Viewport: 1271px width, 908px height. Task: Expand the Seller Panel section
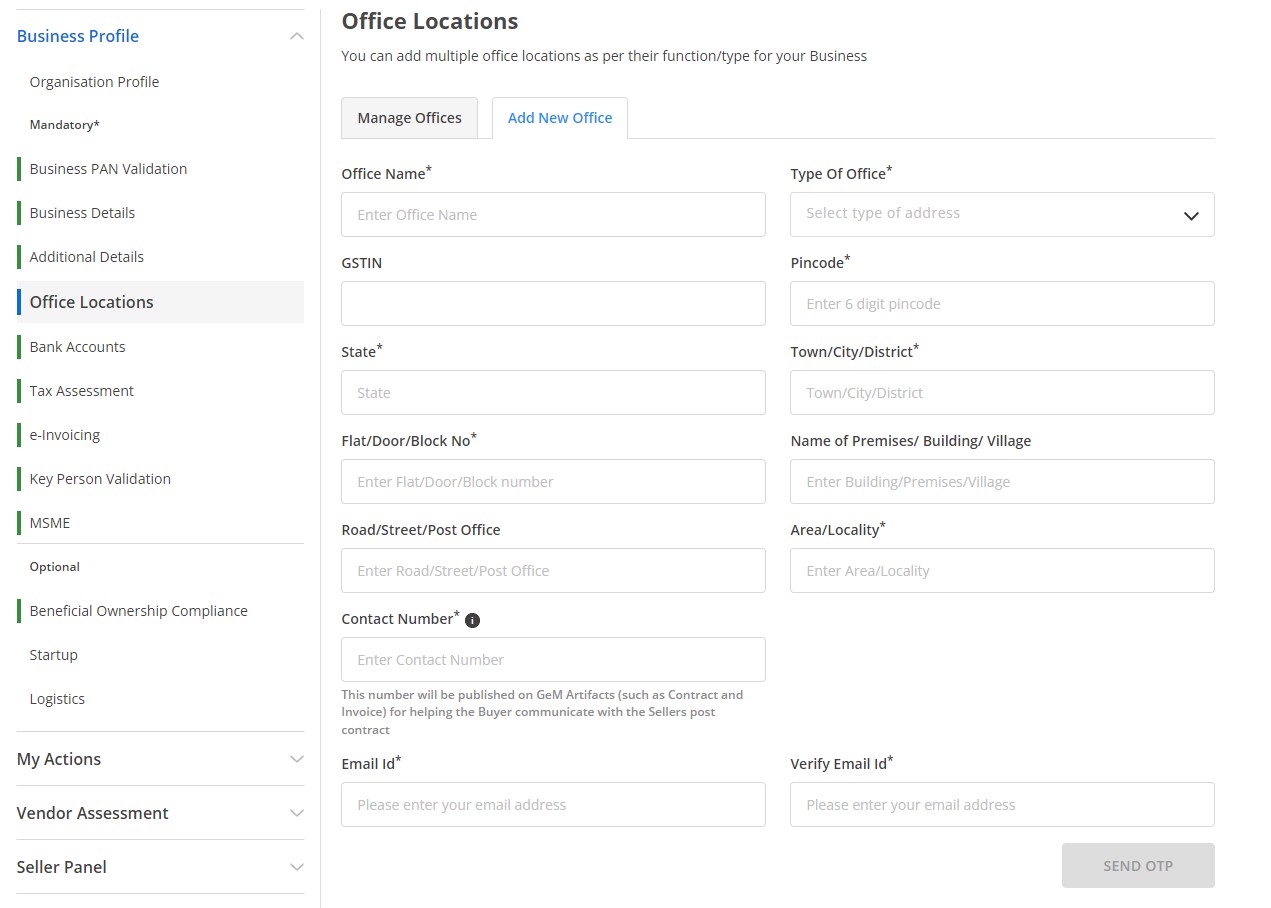click(x=295, y=866)
